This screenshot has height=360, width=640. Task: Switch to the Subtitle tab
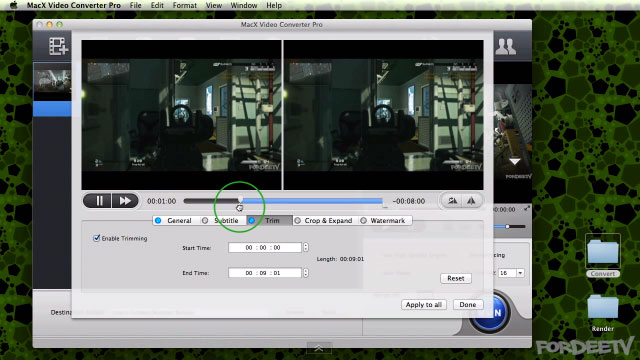tap(223, 220)
